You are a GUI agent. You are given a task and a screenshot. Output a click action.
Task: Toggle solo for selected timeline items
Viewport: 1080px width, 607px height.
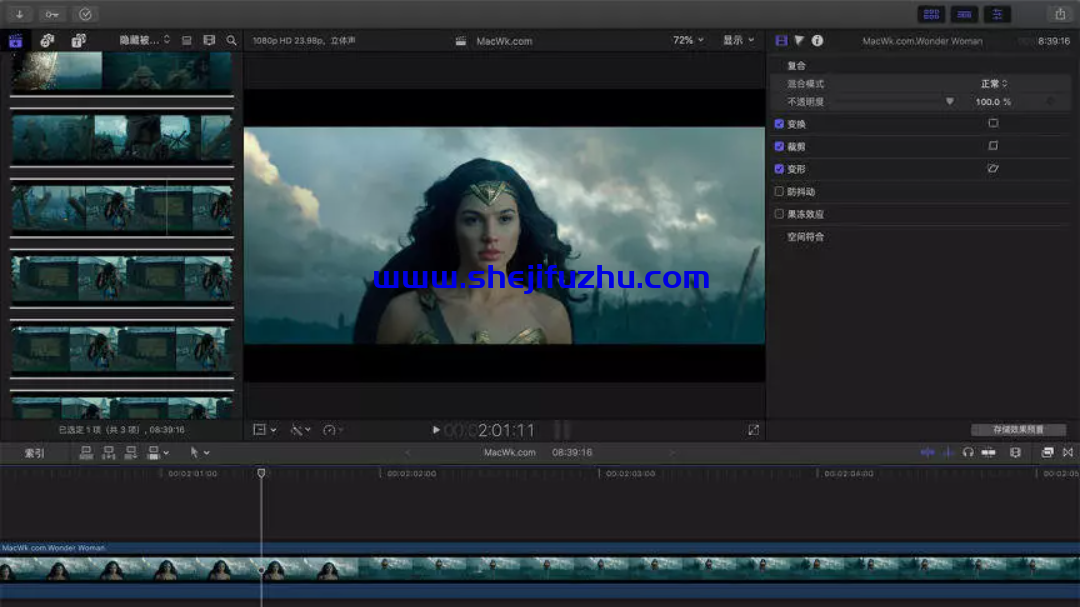(x=968, y=453)
